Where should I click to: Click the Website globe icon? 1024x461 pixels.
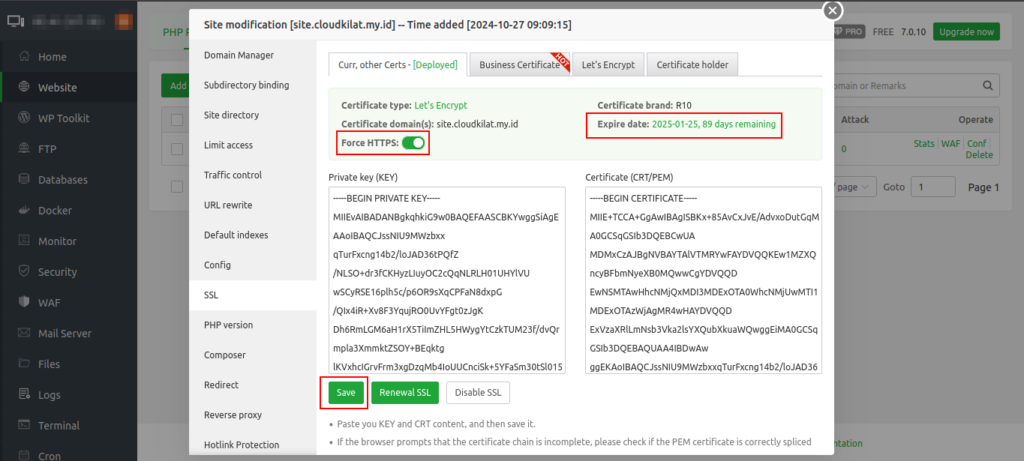(24, 87)
